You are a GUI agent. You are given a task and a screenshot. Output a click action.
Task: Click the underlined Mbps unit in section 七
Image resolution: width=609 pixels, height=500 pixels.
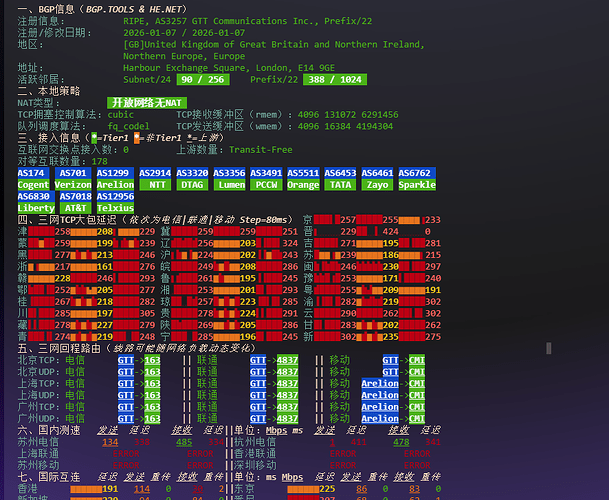tap(292, 477)
